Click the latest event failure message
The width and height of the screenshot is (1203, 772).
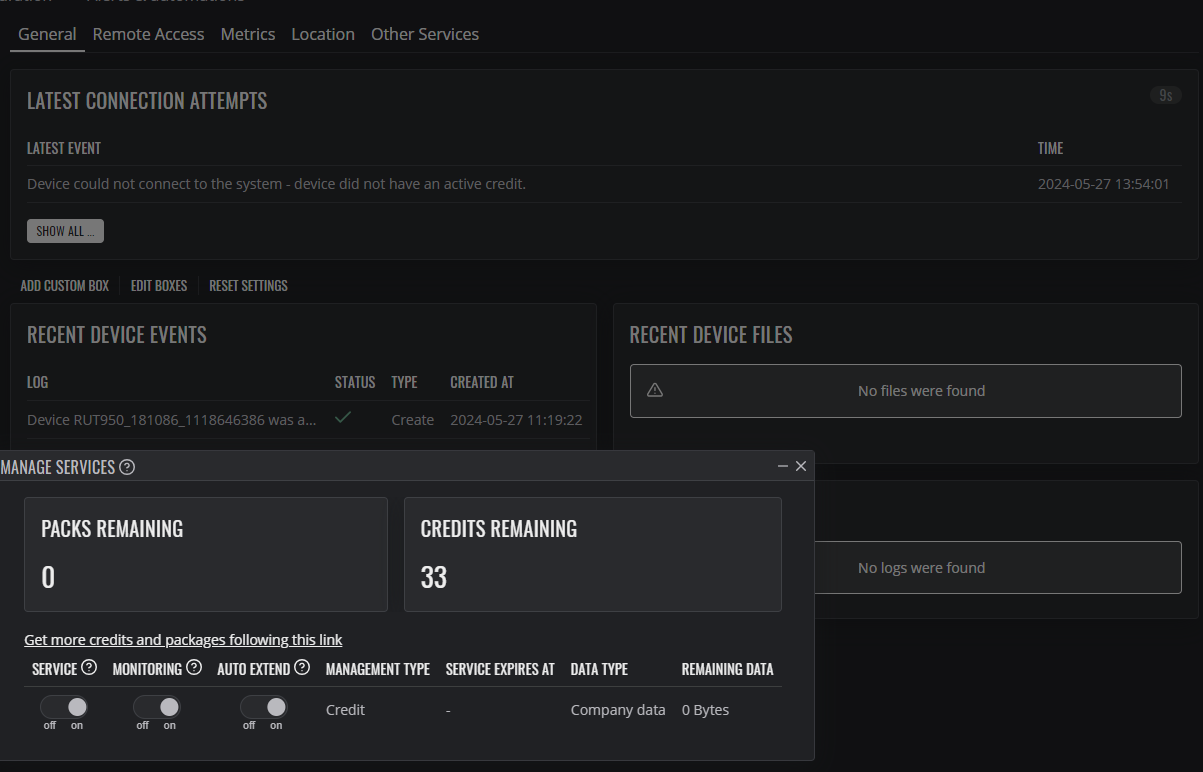coord(276,184)
